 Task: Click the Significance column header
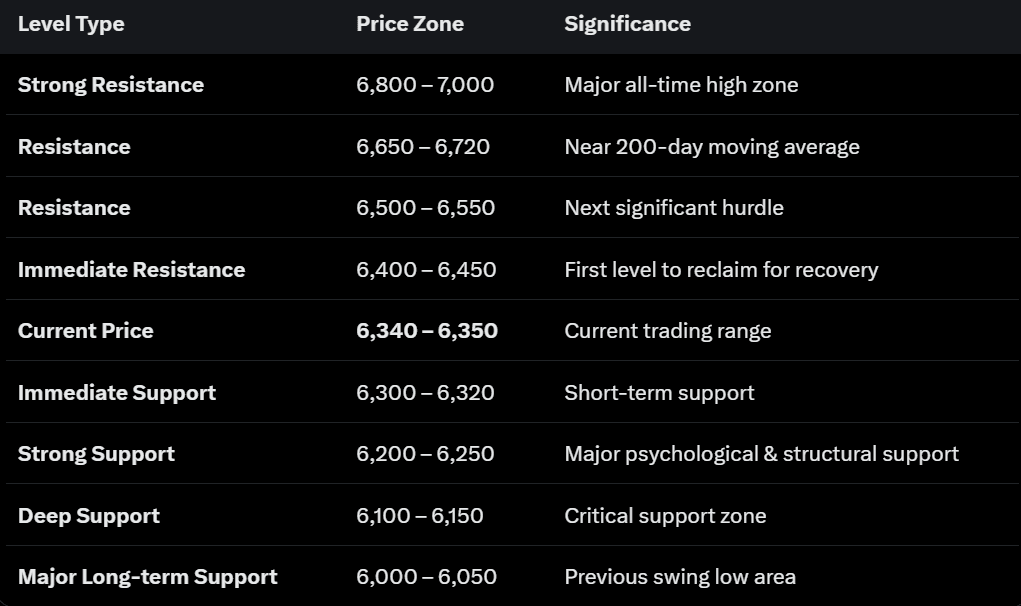[627, 24]
